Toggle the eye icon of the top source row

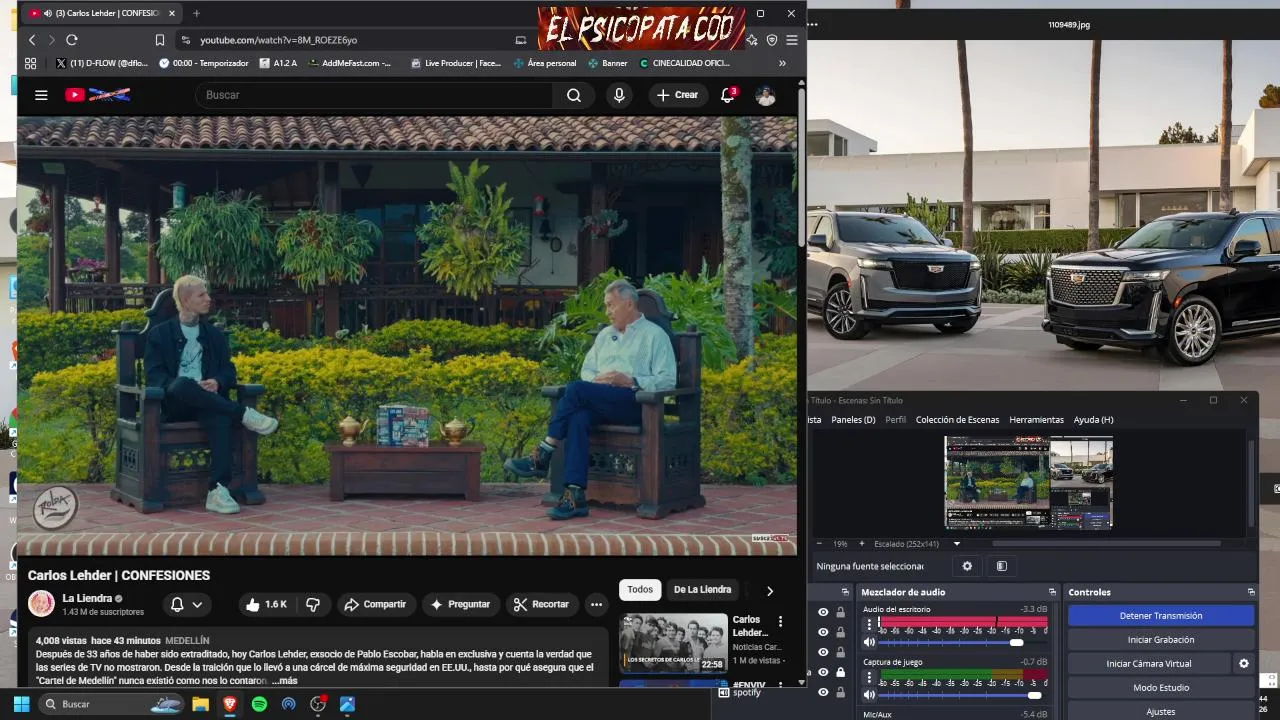click(x=823, y=612)
